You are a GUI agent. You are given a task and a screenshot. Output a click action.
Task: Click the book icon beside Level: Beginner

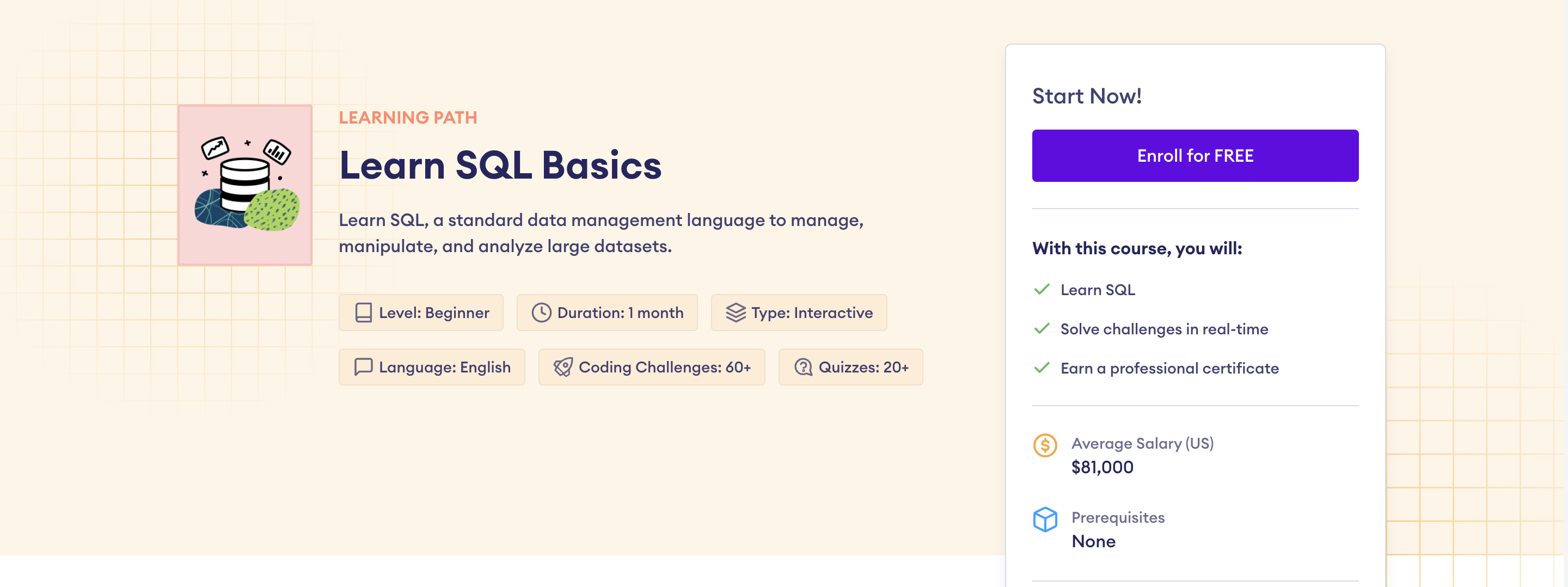pos(363,313)
